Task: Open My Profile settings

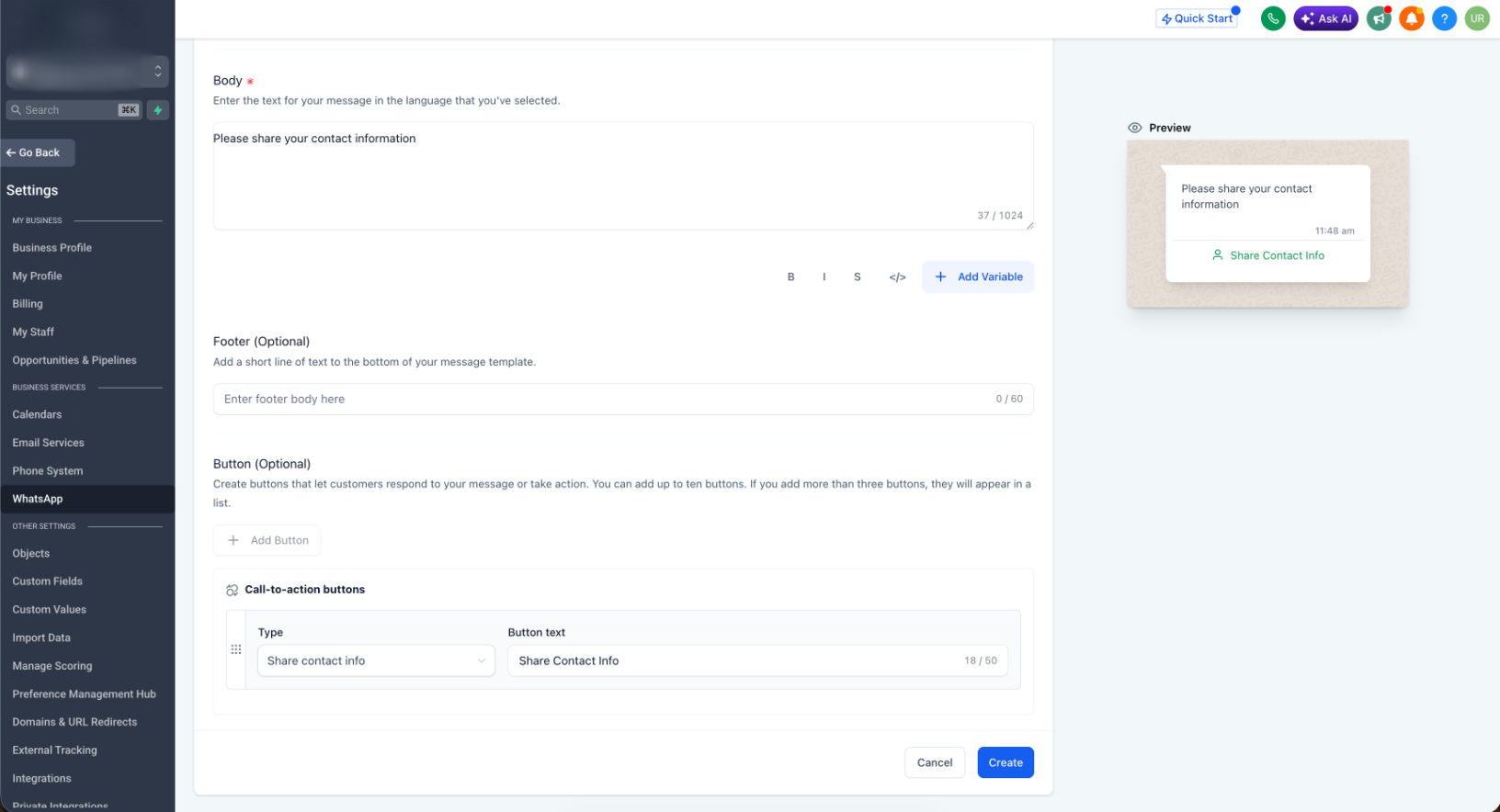Action: [38, 276]
